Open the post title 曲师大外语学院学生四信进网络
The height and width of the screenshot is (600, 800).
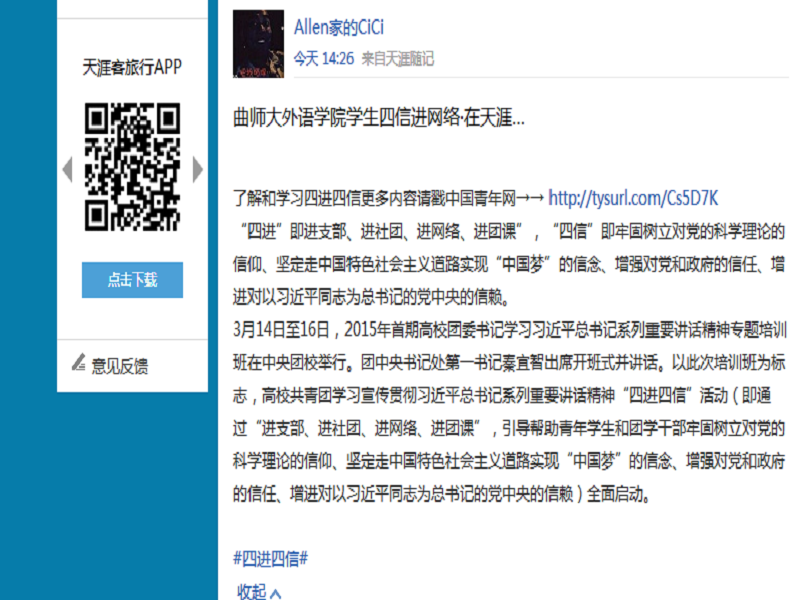click(x=379, y=118)
